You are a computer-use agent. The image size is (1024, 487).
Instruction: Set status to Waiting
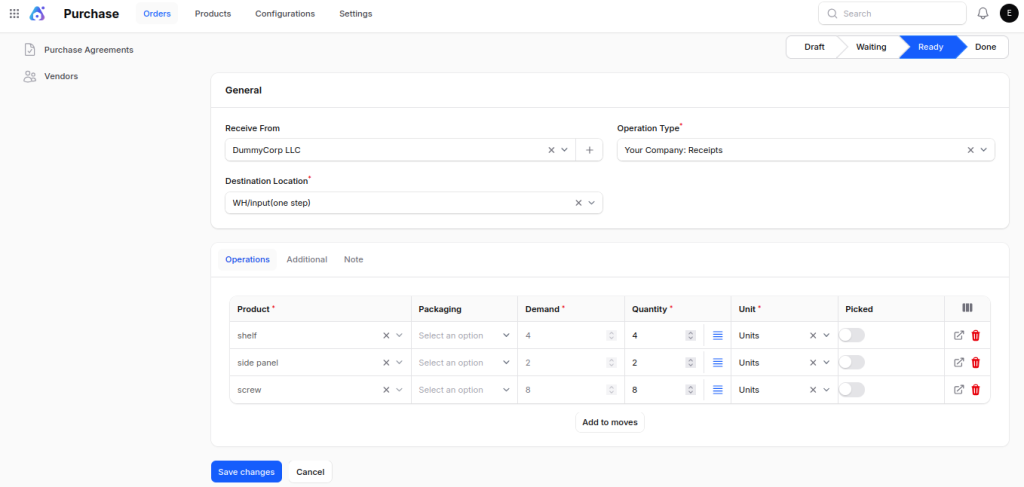point(871,47)
